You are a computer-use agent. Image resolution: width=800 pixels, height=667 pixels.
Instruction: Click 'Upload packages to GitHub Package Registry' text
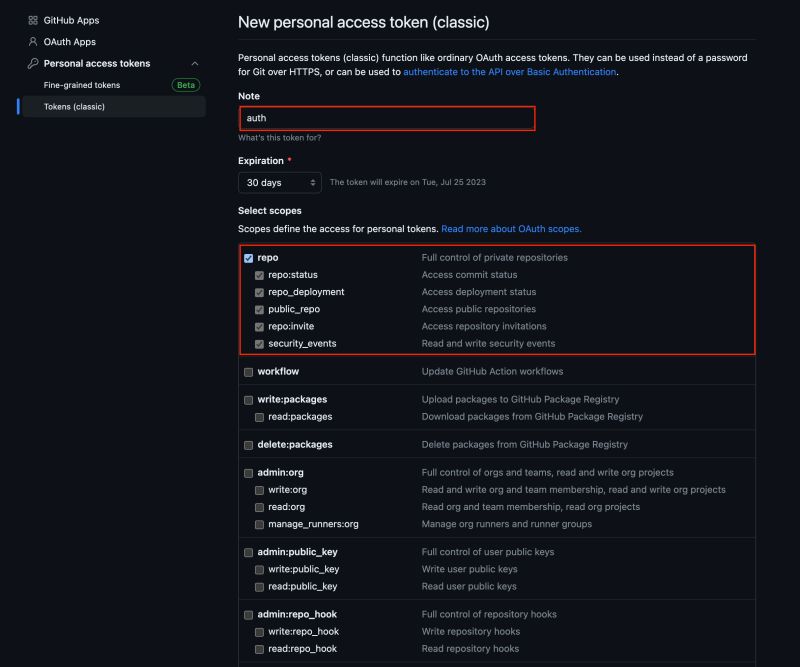pos(520,400)
